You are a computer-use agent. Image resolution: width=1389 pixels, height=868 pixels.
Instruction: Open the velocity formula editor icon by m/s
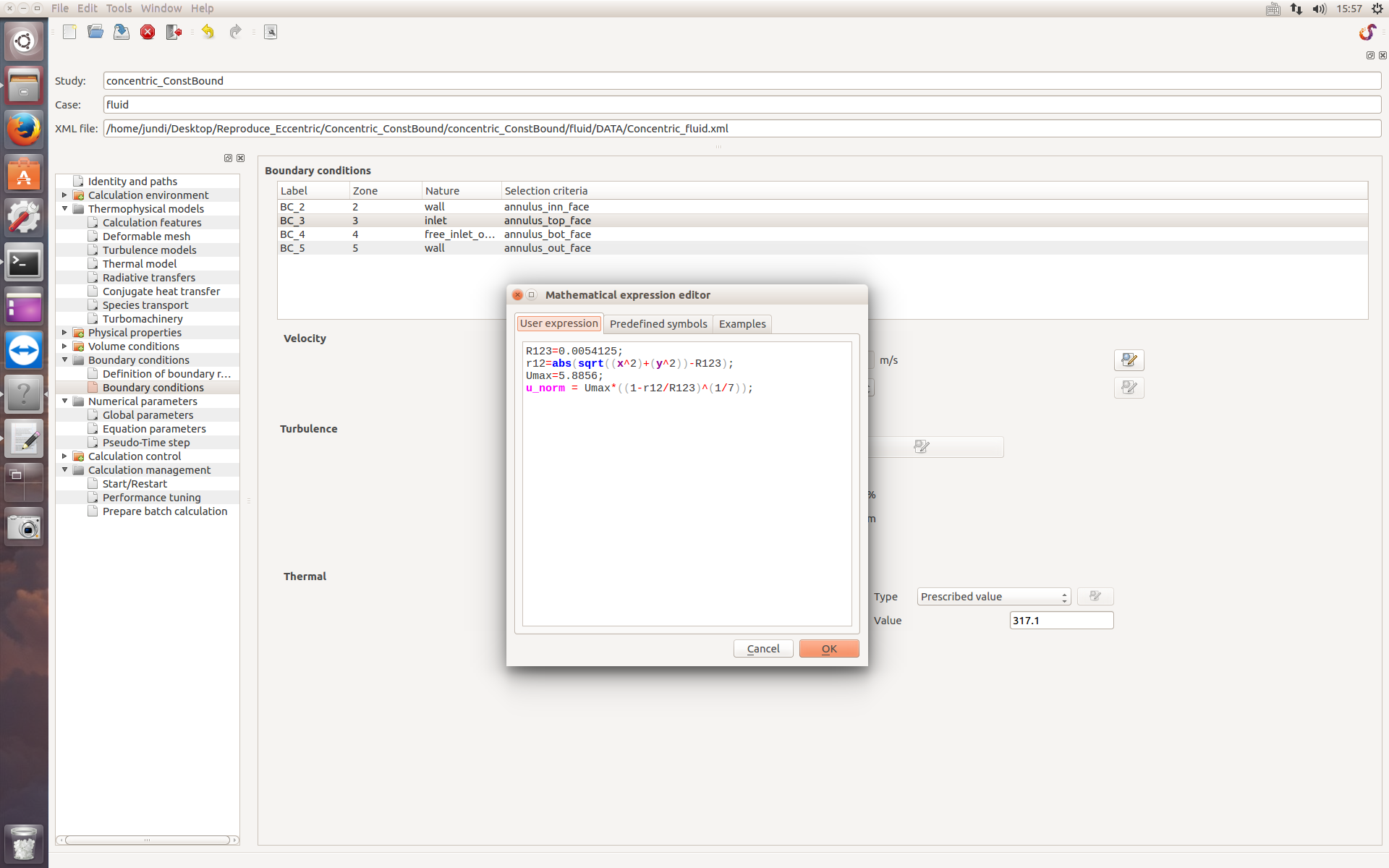click(1129, 360)
